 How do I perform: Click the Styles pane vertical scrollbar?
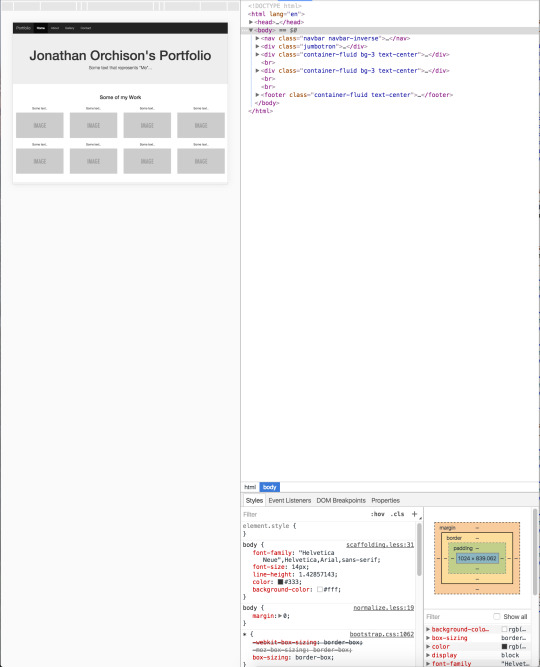click(419, 550)
